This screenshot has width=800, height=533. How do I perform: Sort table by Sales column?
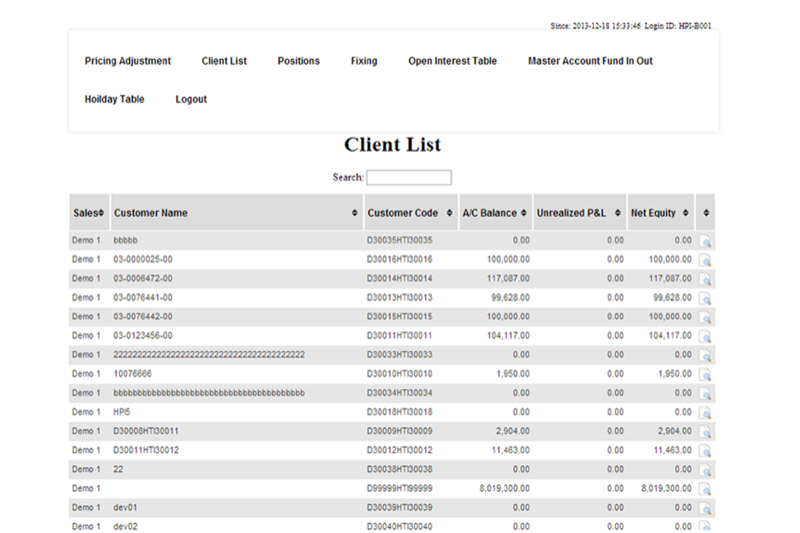pyautogui.click(x=89, y=213)
